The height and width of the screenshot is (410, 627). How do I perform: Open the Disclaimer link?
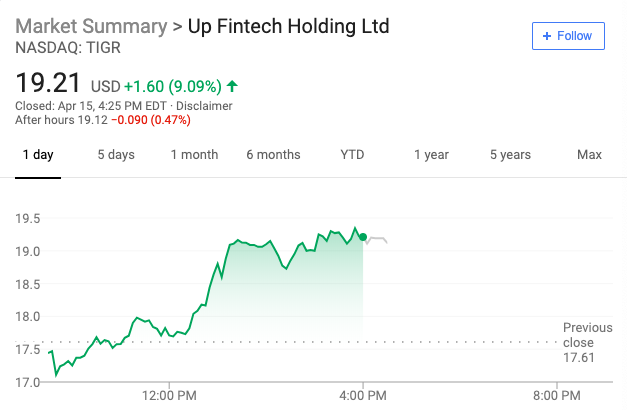pyautogui.click(x=204, y=105)
